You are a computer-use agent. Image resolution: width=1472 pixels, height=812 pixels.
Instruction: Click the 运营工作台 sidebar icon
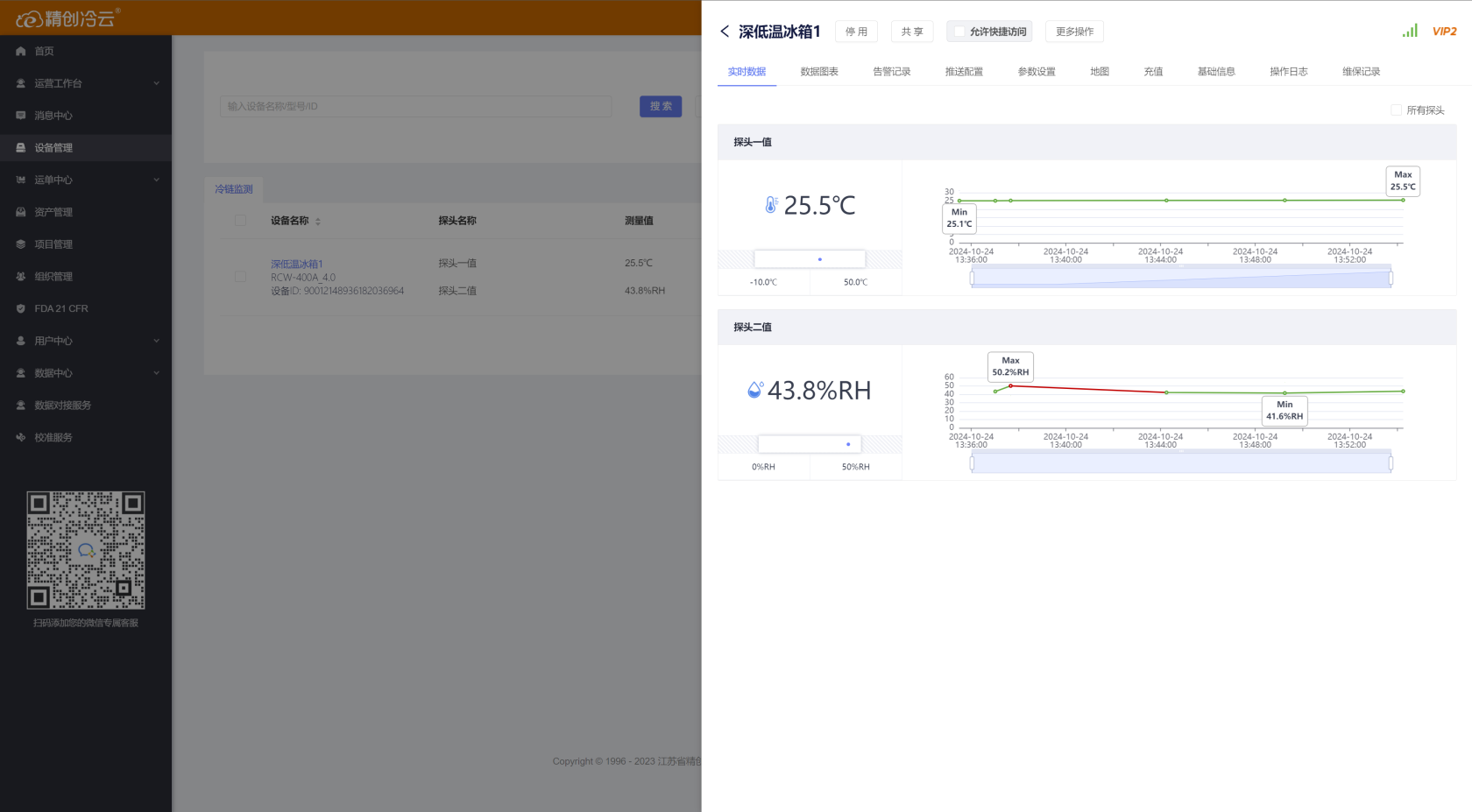click(21, 83)
